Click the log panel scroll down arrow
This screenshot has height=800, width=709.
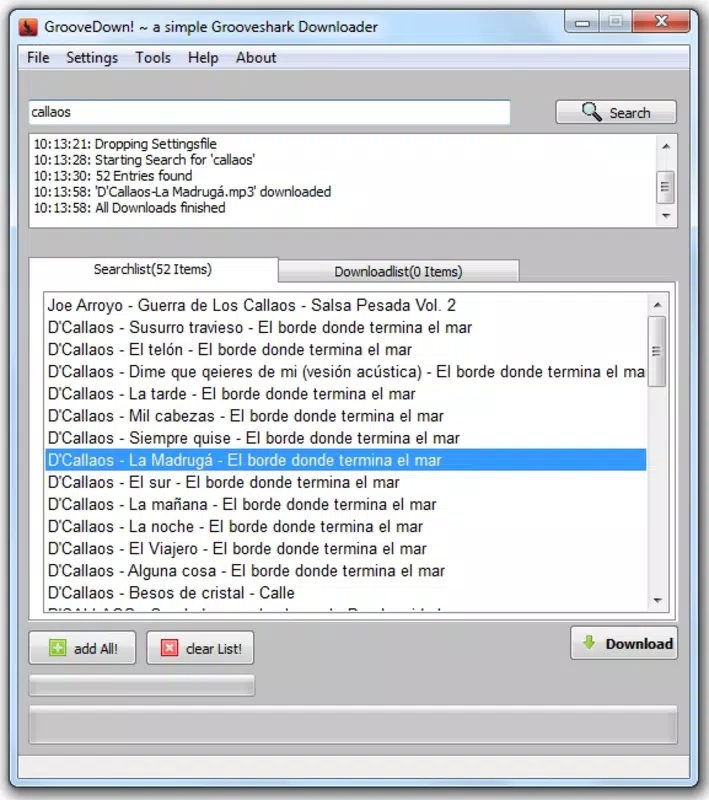666,216
